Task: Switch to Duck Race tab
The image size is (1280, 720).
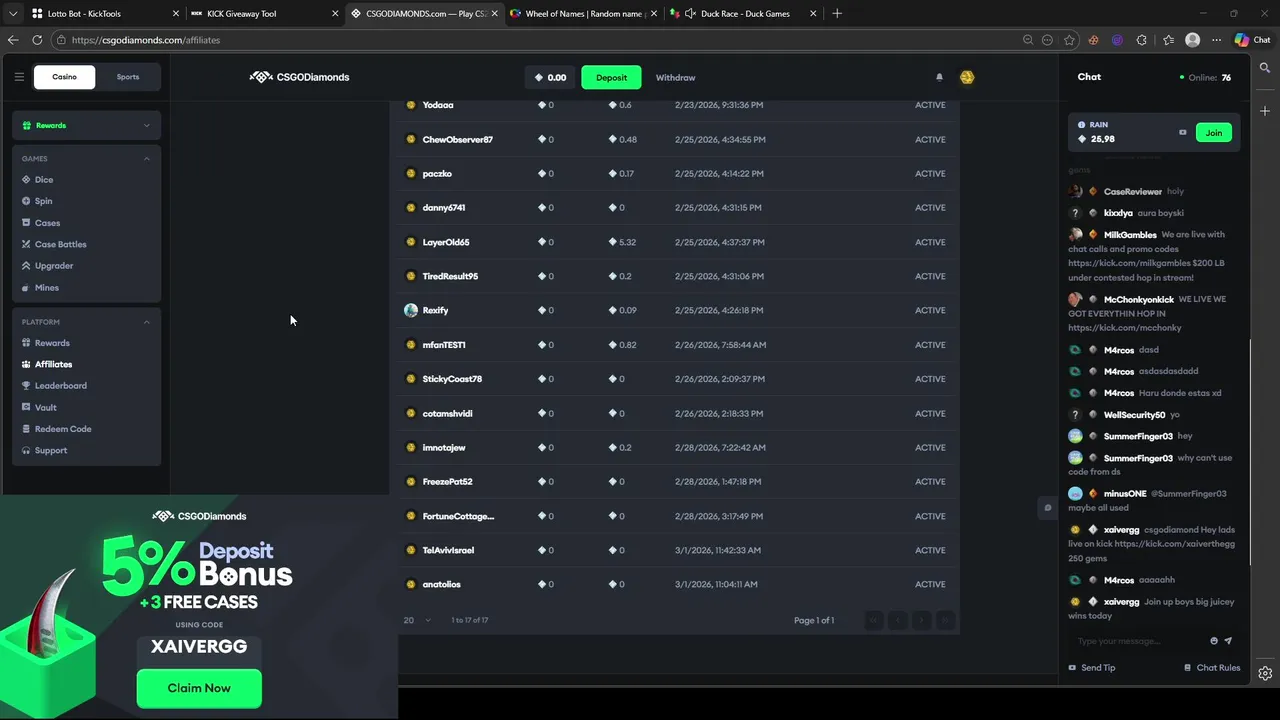Action: (742, 14)
